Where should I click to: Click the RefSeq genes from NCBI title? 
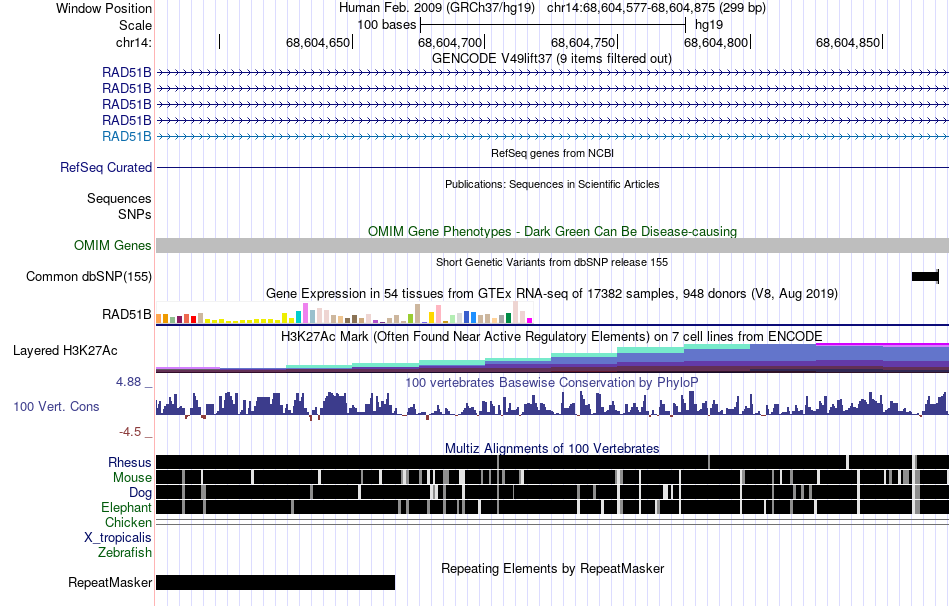pos(552,153)
